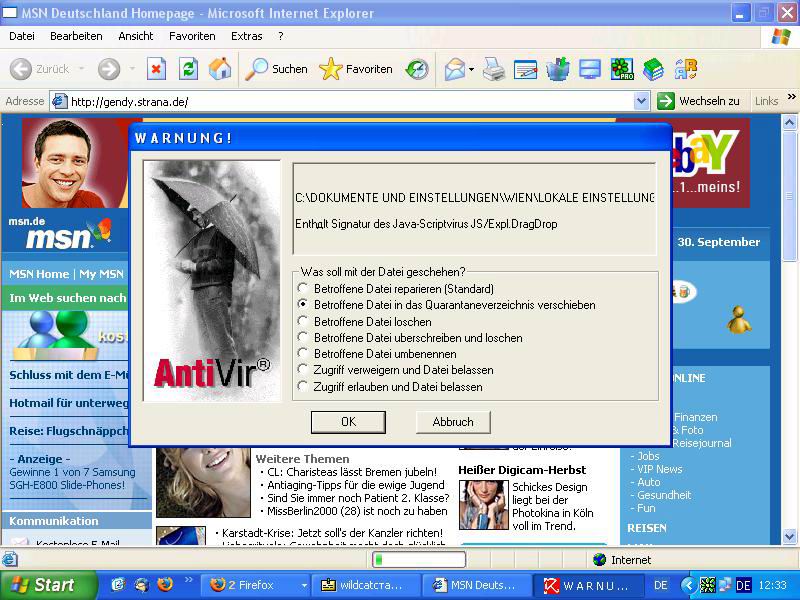Viewport: 800px width, 600px height.
Task: Click the translation people icon in toolbar
Action: coord(686,69)
